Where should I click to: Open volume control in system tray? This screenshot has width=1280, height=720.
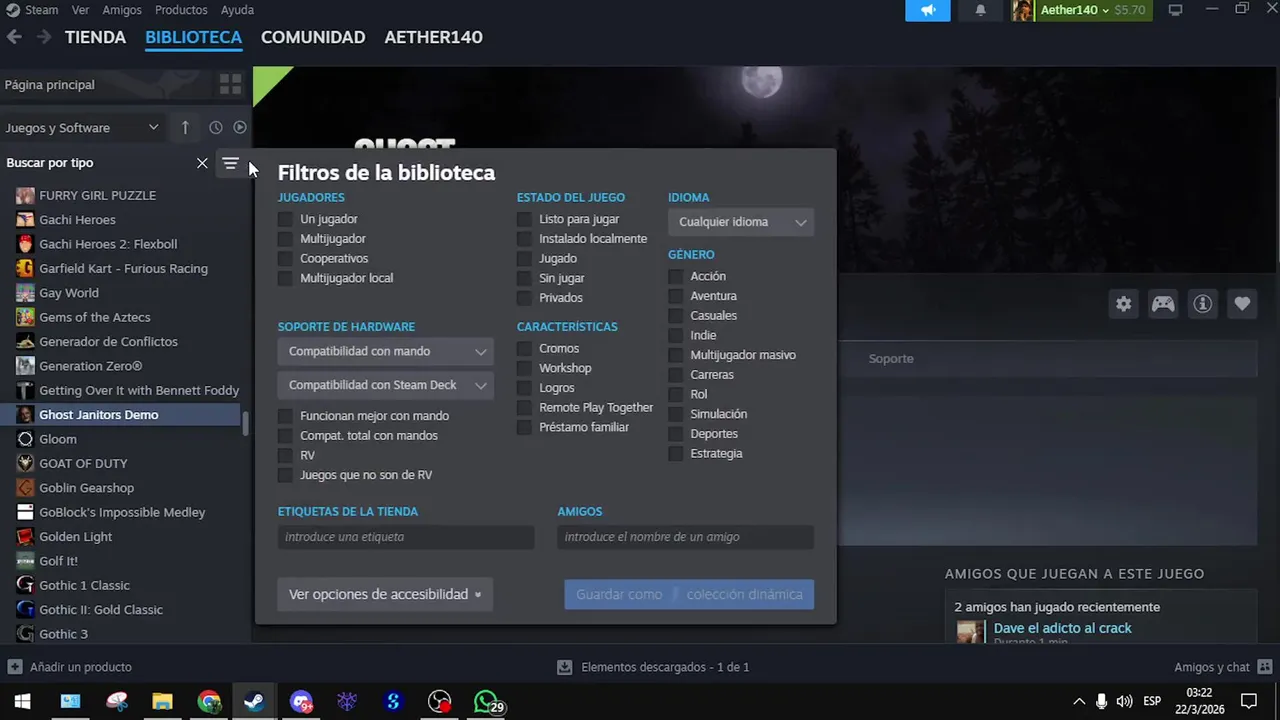pyautogui.click(x=1124, y=701)
